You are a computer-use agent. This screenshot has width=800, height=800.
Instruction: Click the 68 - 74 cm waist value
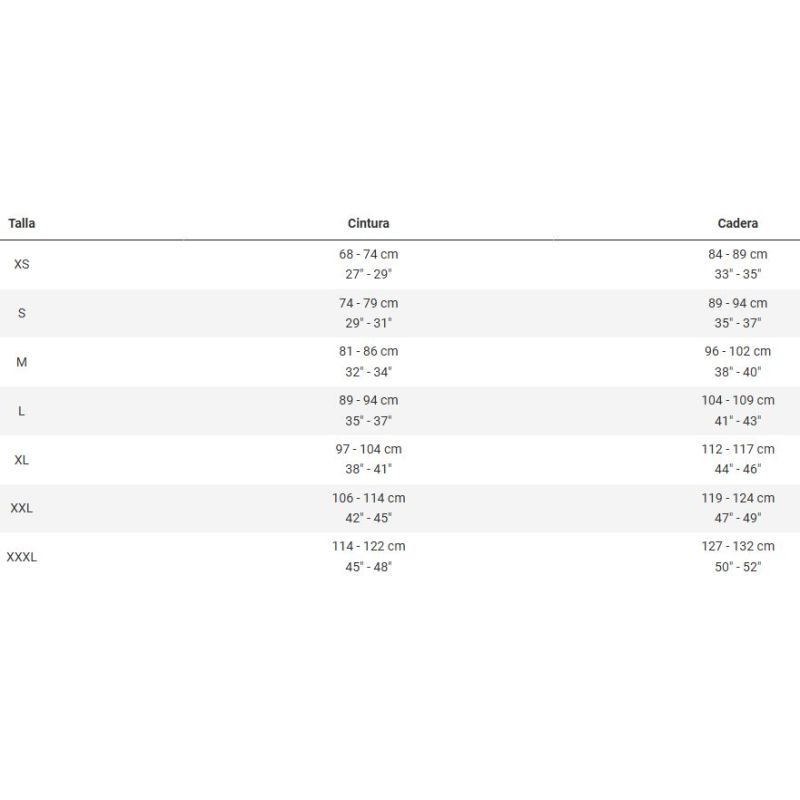pos(368,254)
